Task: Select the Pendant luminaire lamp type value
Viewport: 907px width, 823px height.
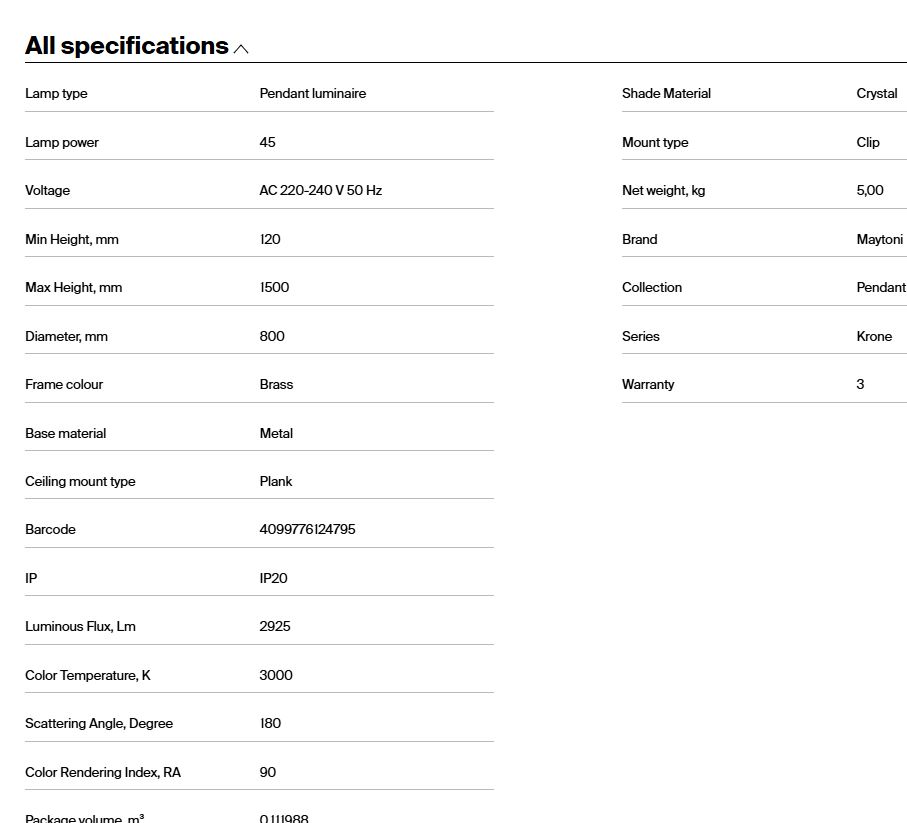Action: point(312,94)
